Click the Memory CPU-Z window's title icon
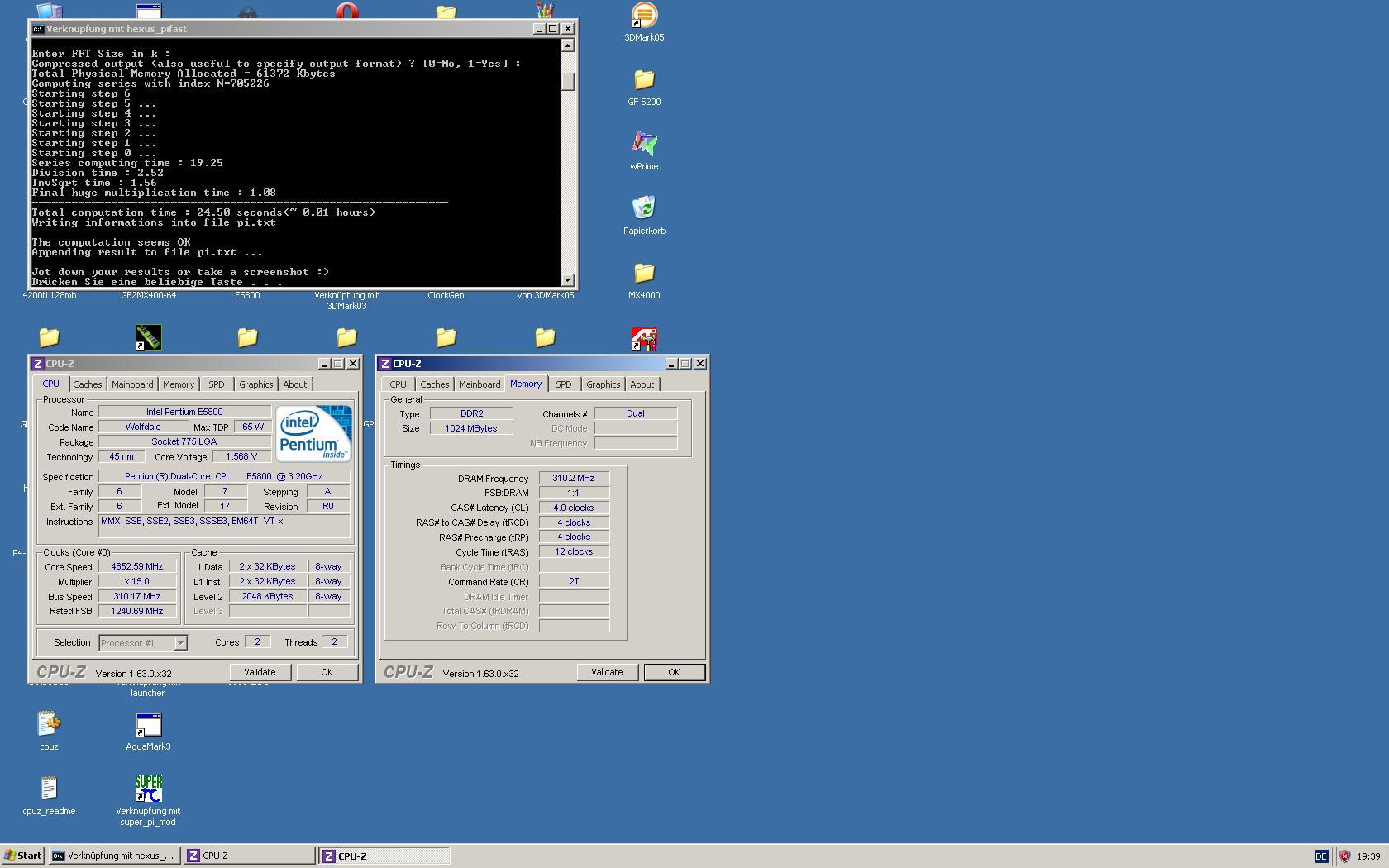The image size is (1389, 868). coord(385,364)
